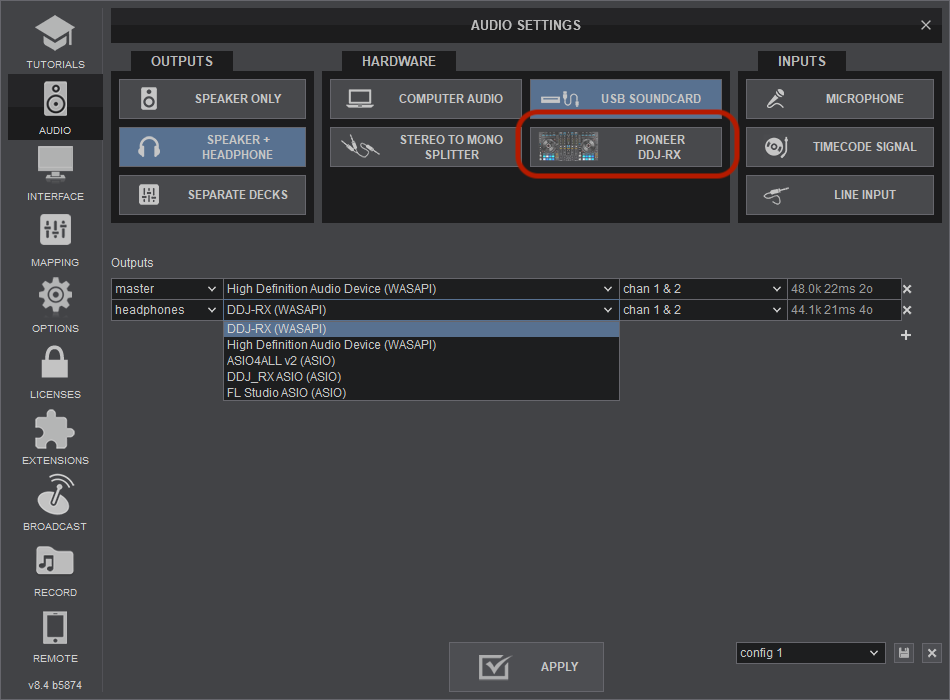The image size is (950, 700).
Task: Close the Audio Settings window
Action: pyautogui.click(x=926, y=25)
